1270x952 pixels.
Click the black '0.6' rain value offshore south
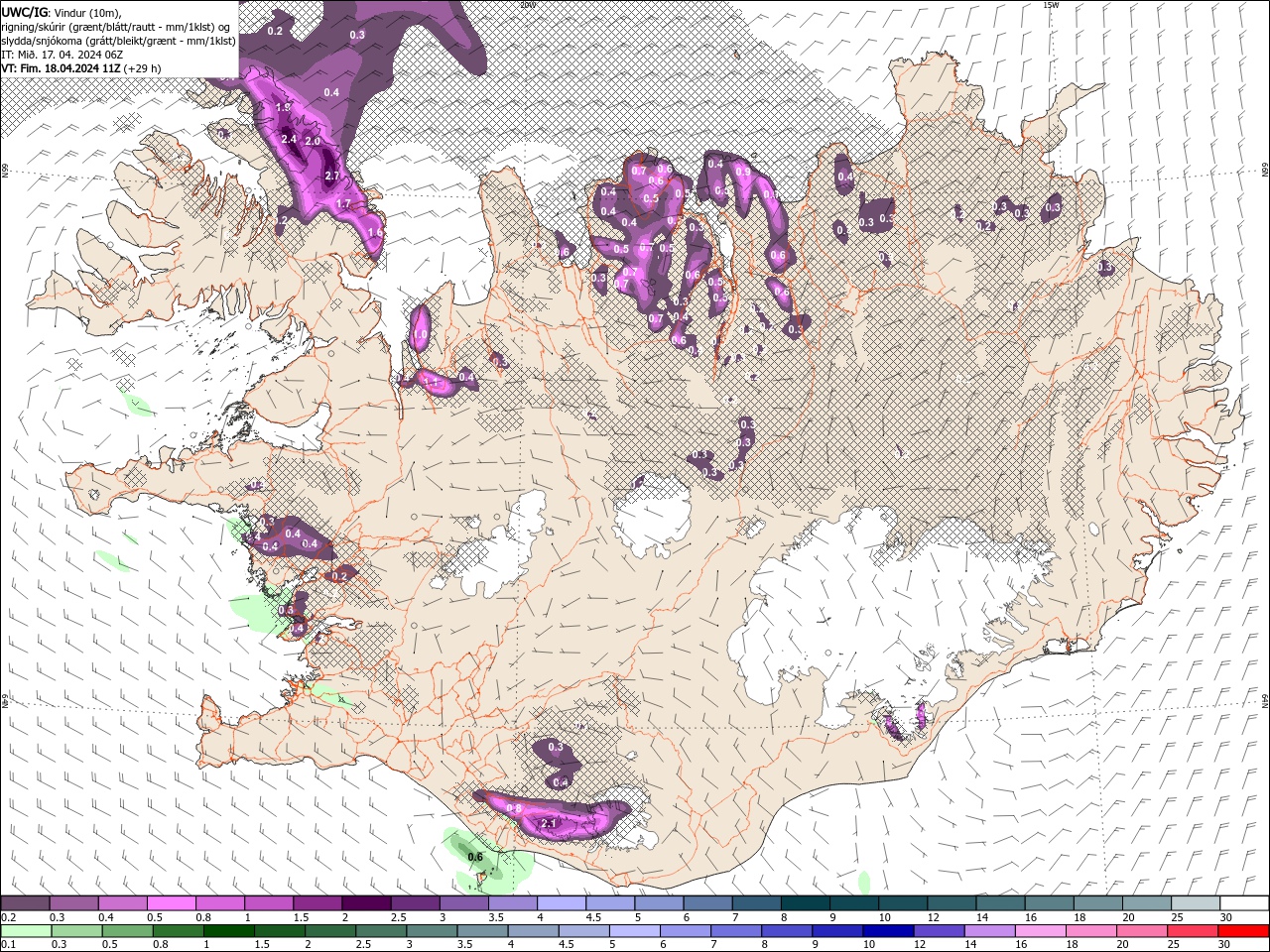(475, 858)
